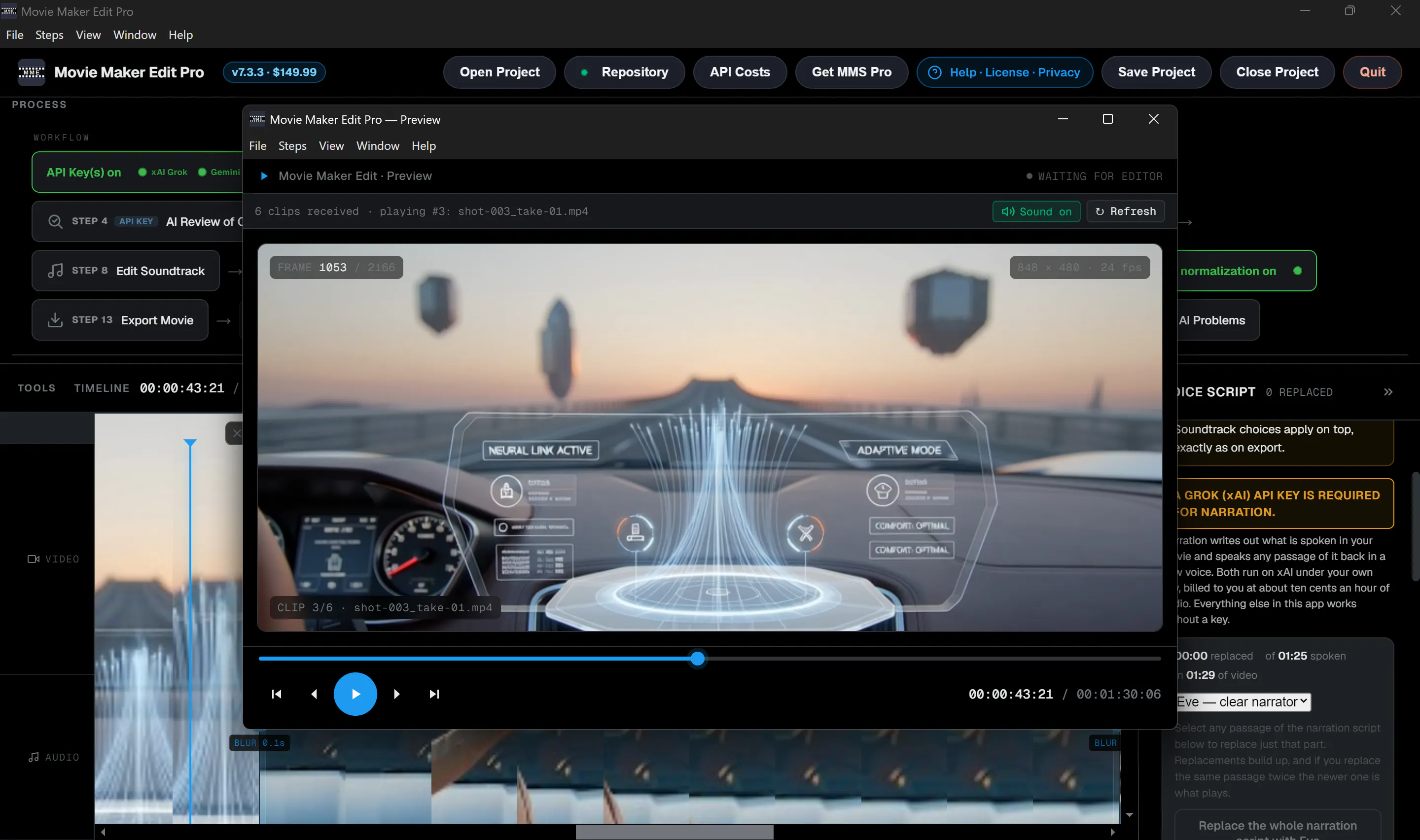
Task: Open the Repository button
Action: [624, 72]
